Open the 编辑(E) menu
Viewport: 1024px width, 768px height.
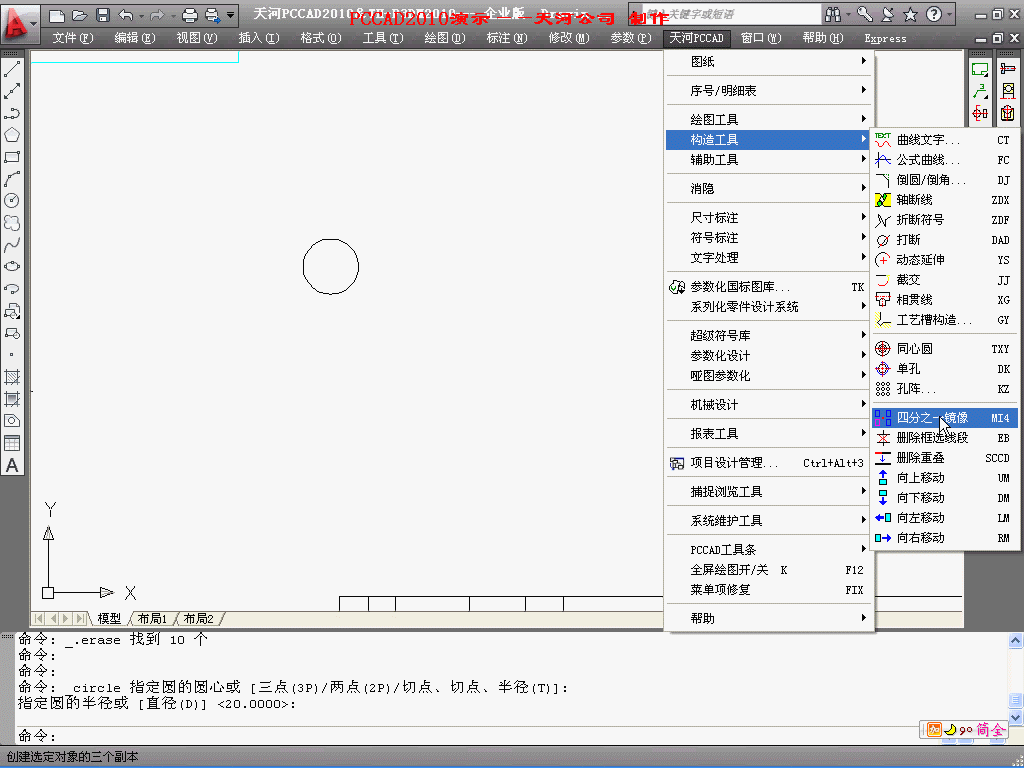click(x=135, y=38)
